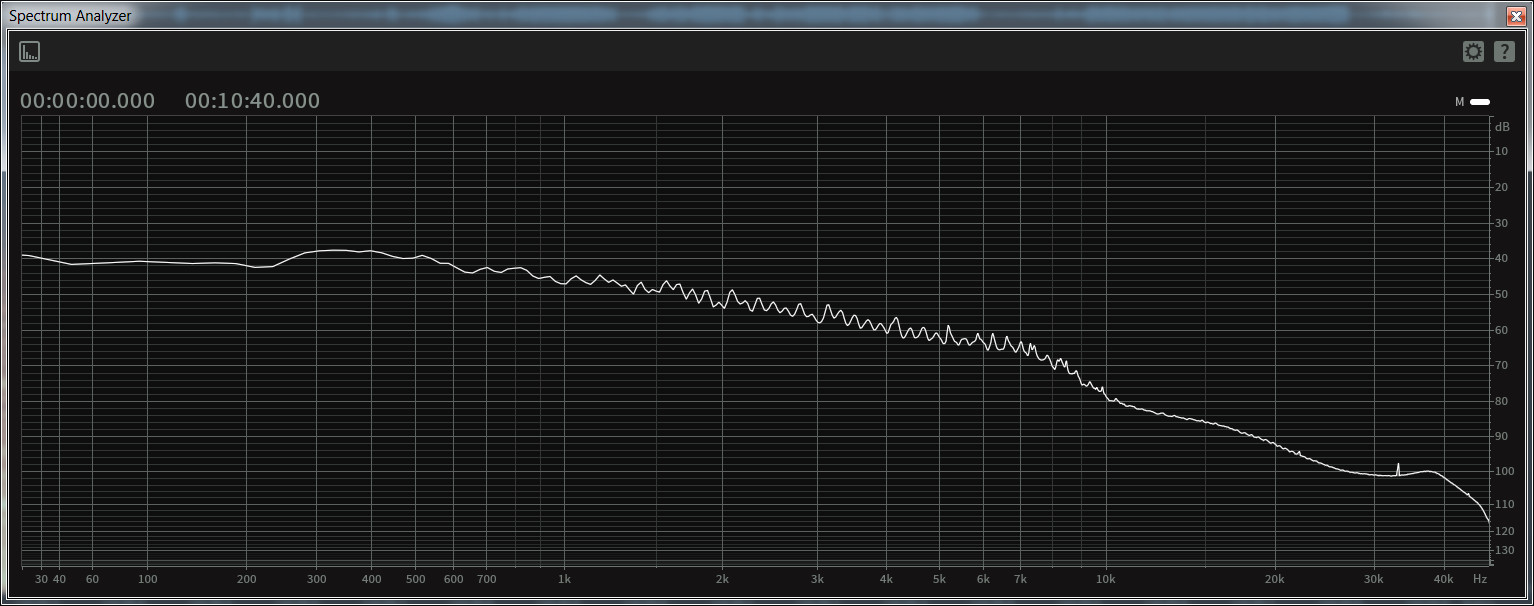Click the 30k frequency axis label

[1374, 579]
